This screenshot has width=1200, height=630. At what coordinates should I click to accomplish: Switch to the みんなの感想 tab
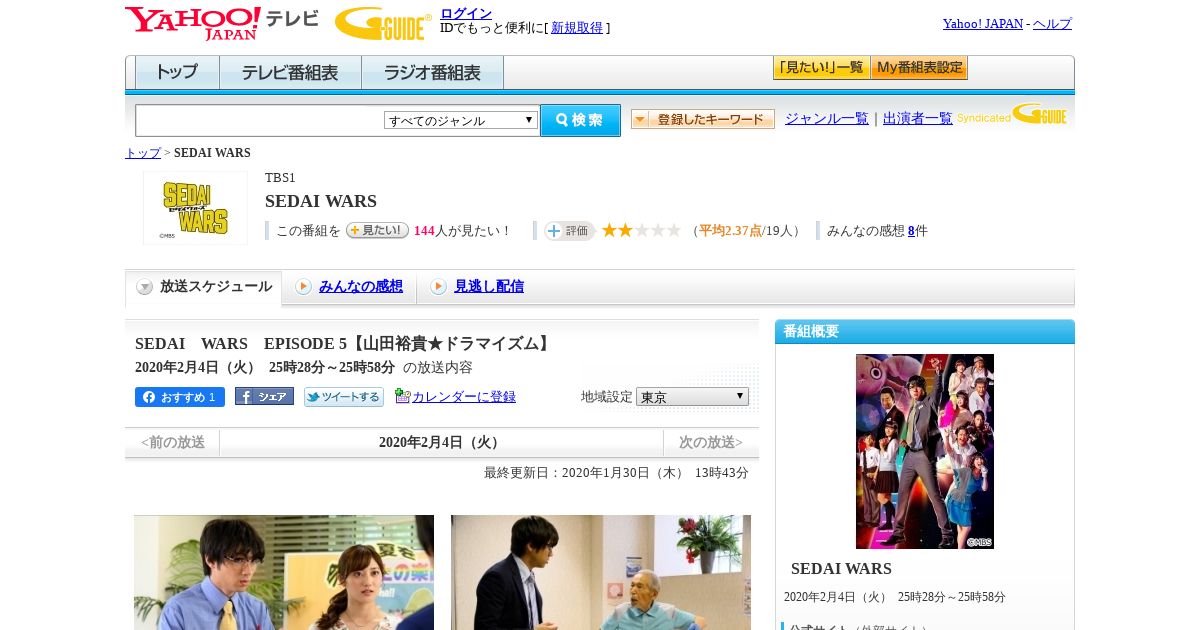tap(361, 287)
